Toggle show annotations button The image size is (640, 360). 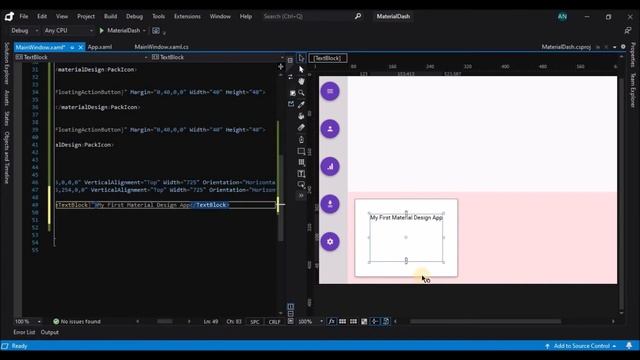coord(385,322)
